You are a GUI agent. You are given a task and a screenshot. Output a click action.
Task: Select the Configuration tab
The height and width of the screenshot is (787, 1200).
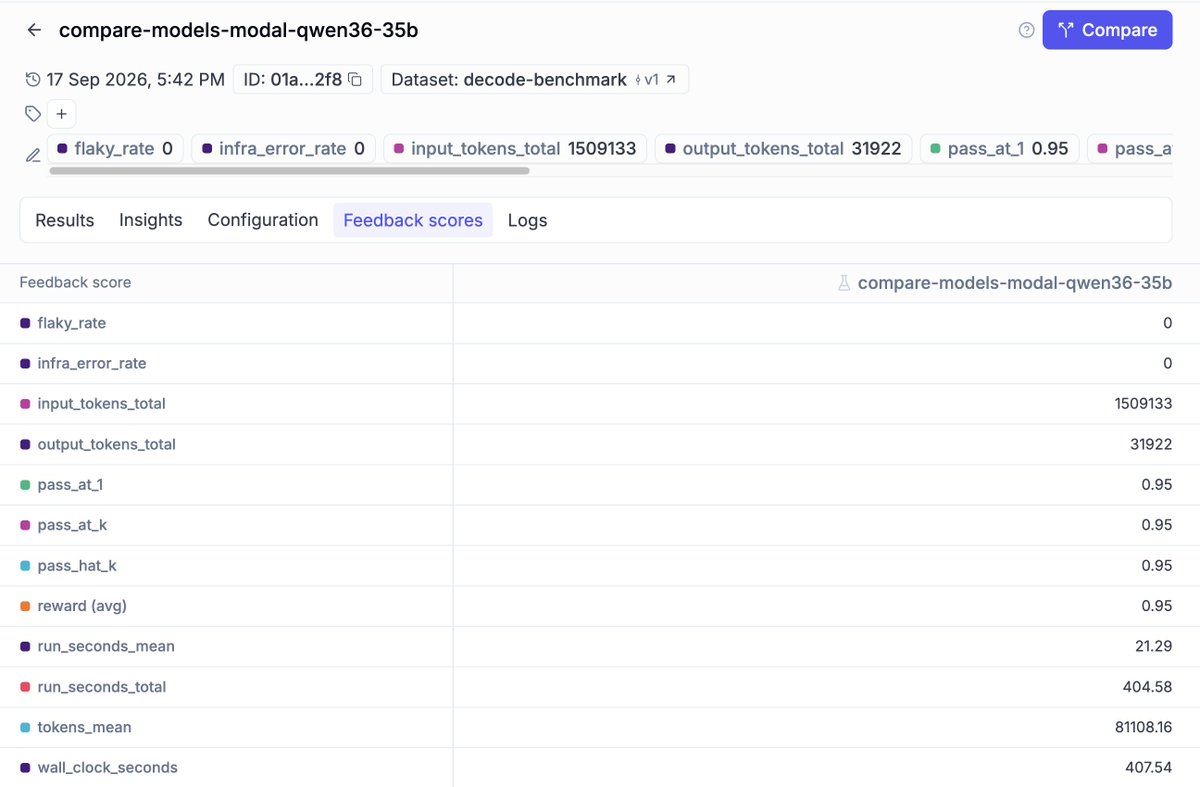click(x=263, y=220)
